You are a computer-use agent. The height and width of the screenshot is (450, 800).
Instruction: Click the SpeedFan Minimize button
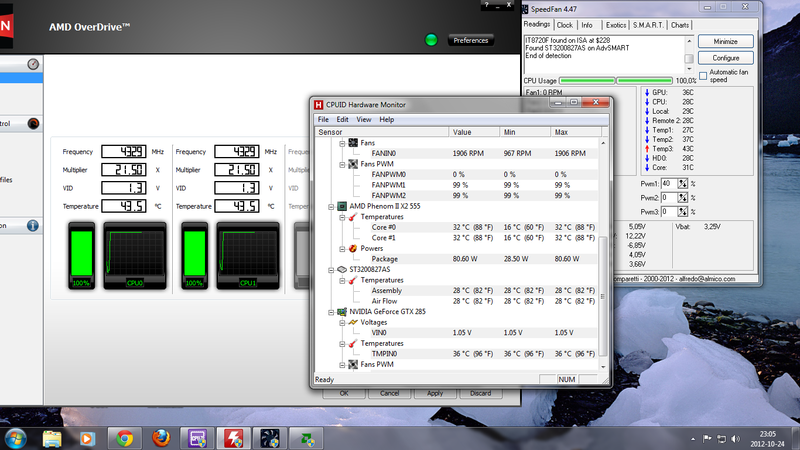726,41
